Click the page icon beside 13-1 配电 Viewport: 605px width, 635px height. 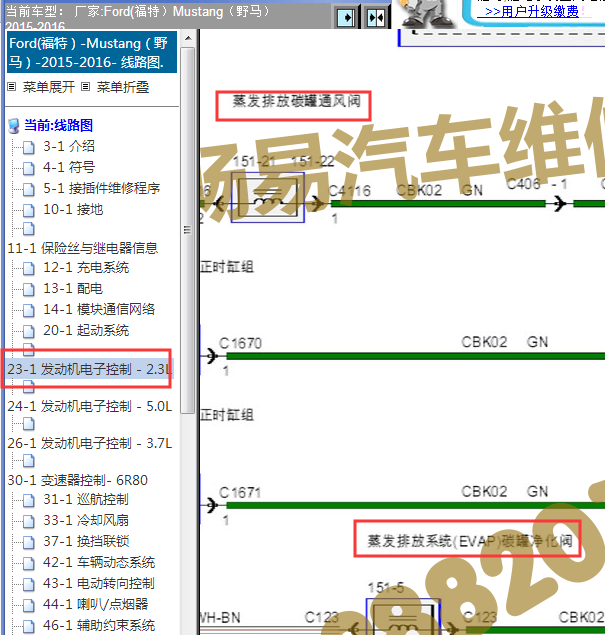(28, 290)
